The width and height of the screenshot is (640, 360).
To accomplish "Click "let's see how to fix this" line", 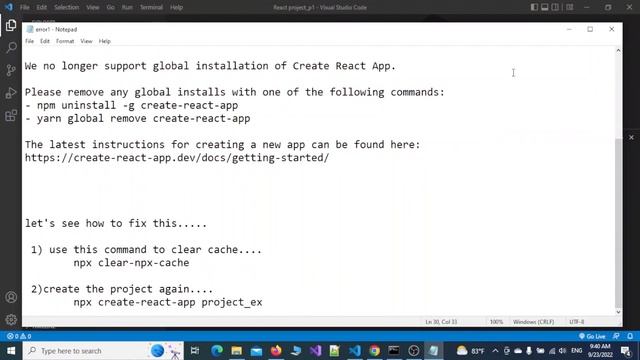I will (x=116, y=223).
